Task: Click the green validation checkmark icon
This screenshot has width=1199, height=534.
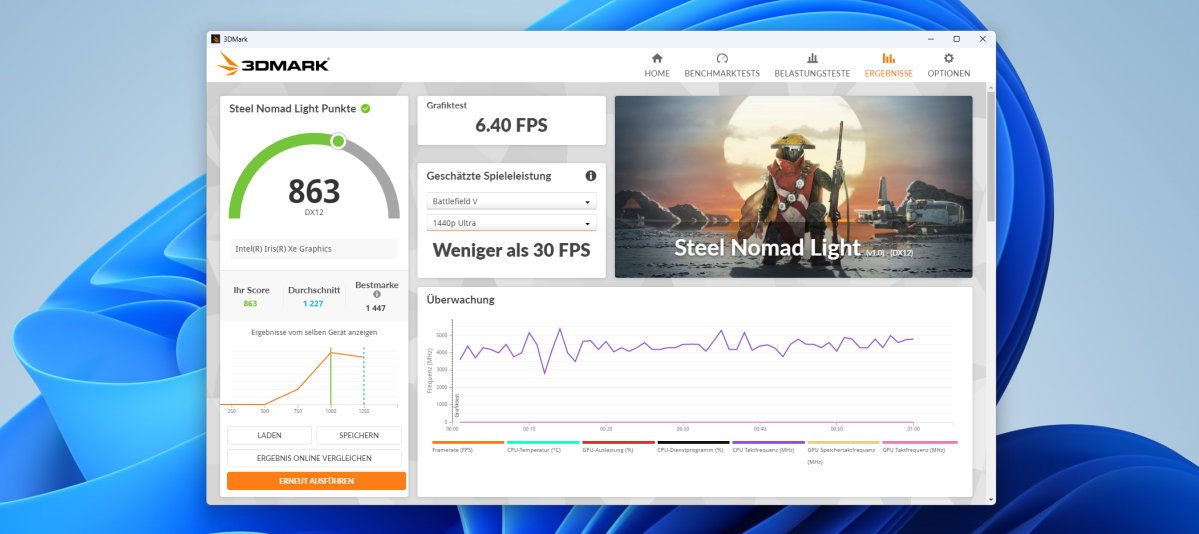Action: (366, 108)
